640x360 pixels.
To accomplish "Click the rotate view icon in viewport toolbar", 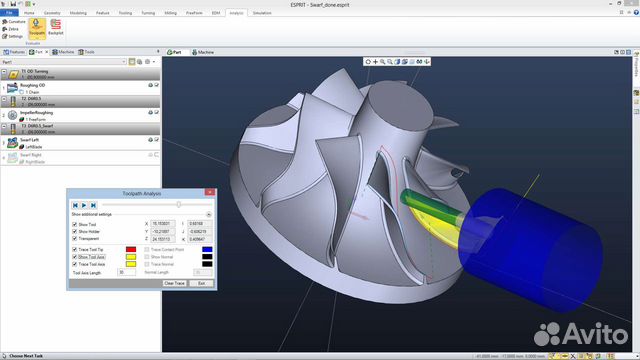I will 368,62.
